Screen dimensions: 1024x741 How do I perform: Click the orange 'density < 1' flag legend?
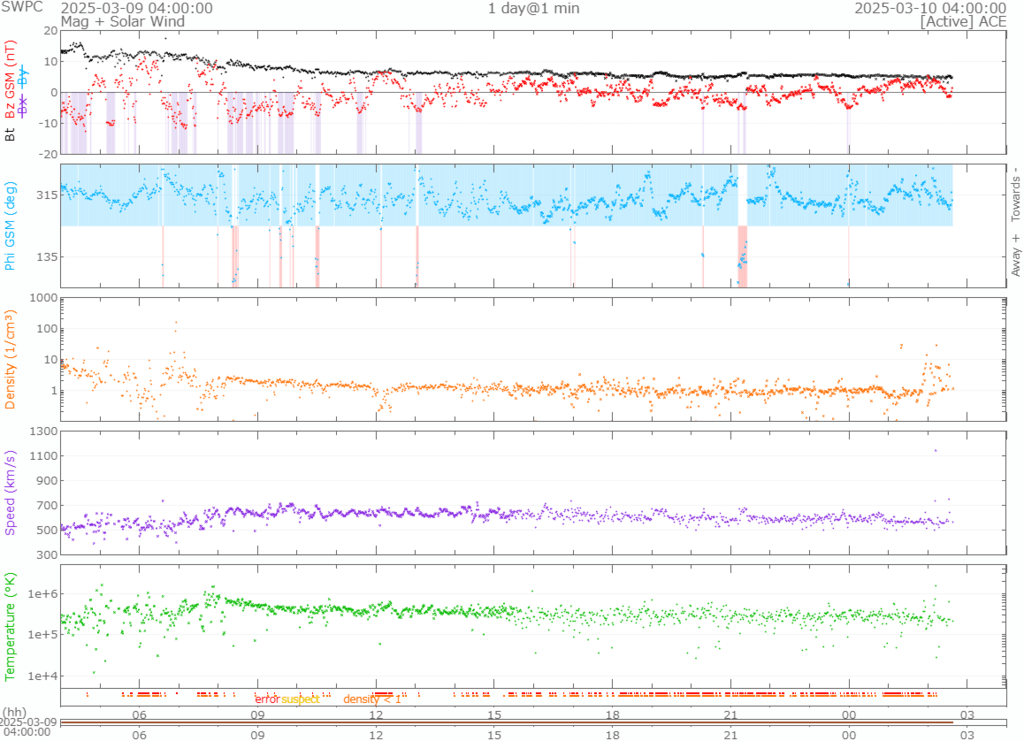click(x=372, y=699)
